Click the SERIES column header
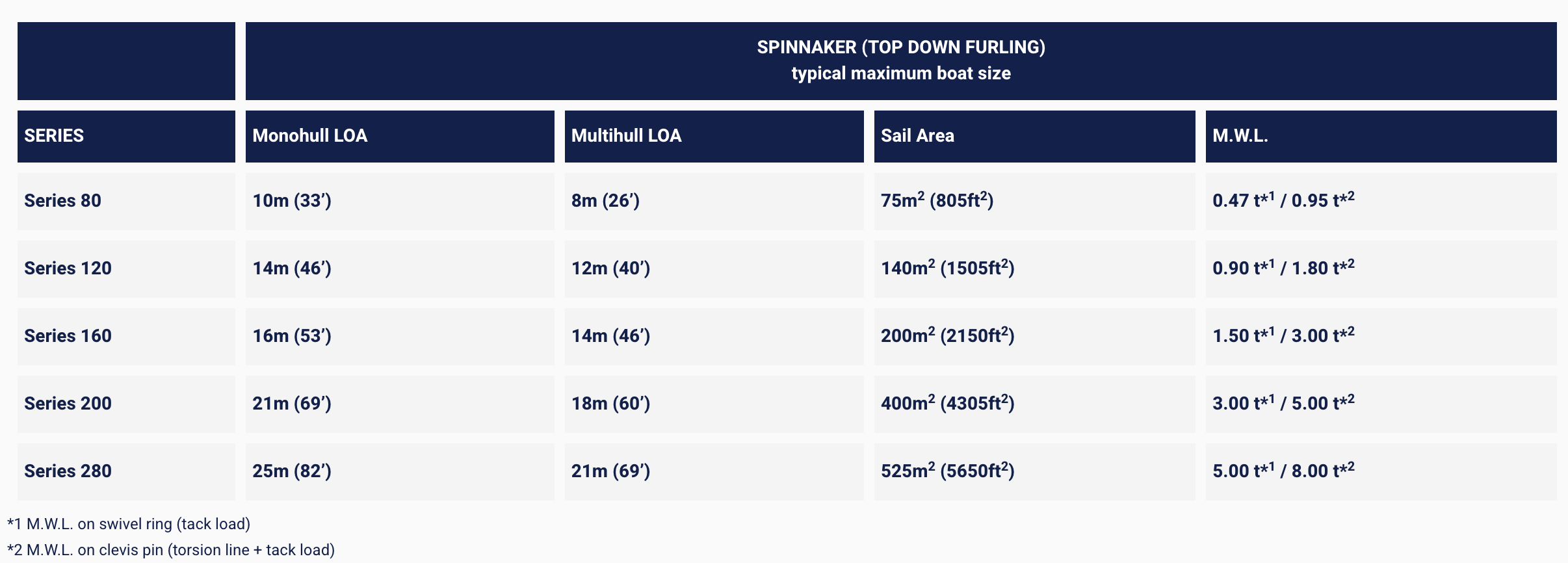1568x563 pixels. (54, 136)
